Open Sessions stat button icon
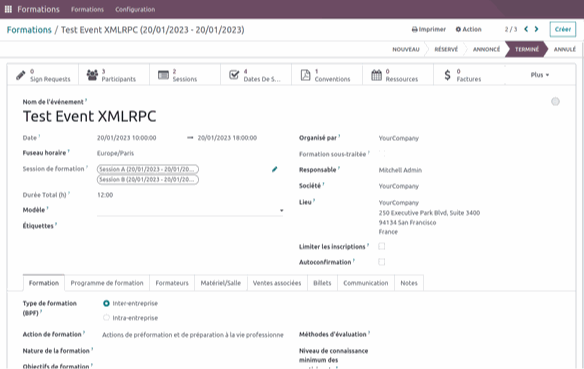This screenshot has width=584, height=369. coord(163,75)
